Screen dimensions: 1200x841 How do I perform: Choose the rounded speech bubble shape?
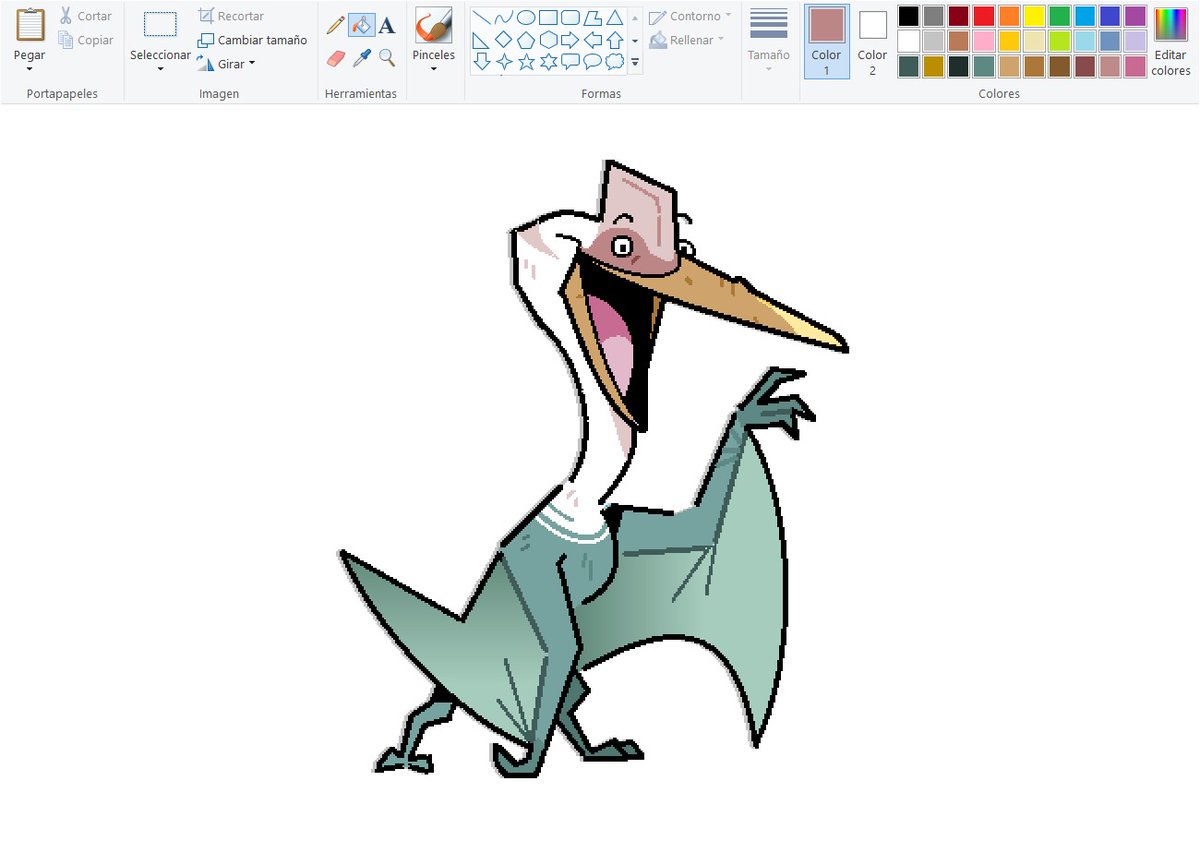[x=592, y=60]
